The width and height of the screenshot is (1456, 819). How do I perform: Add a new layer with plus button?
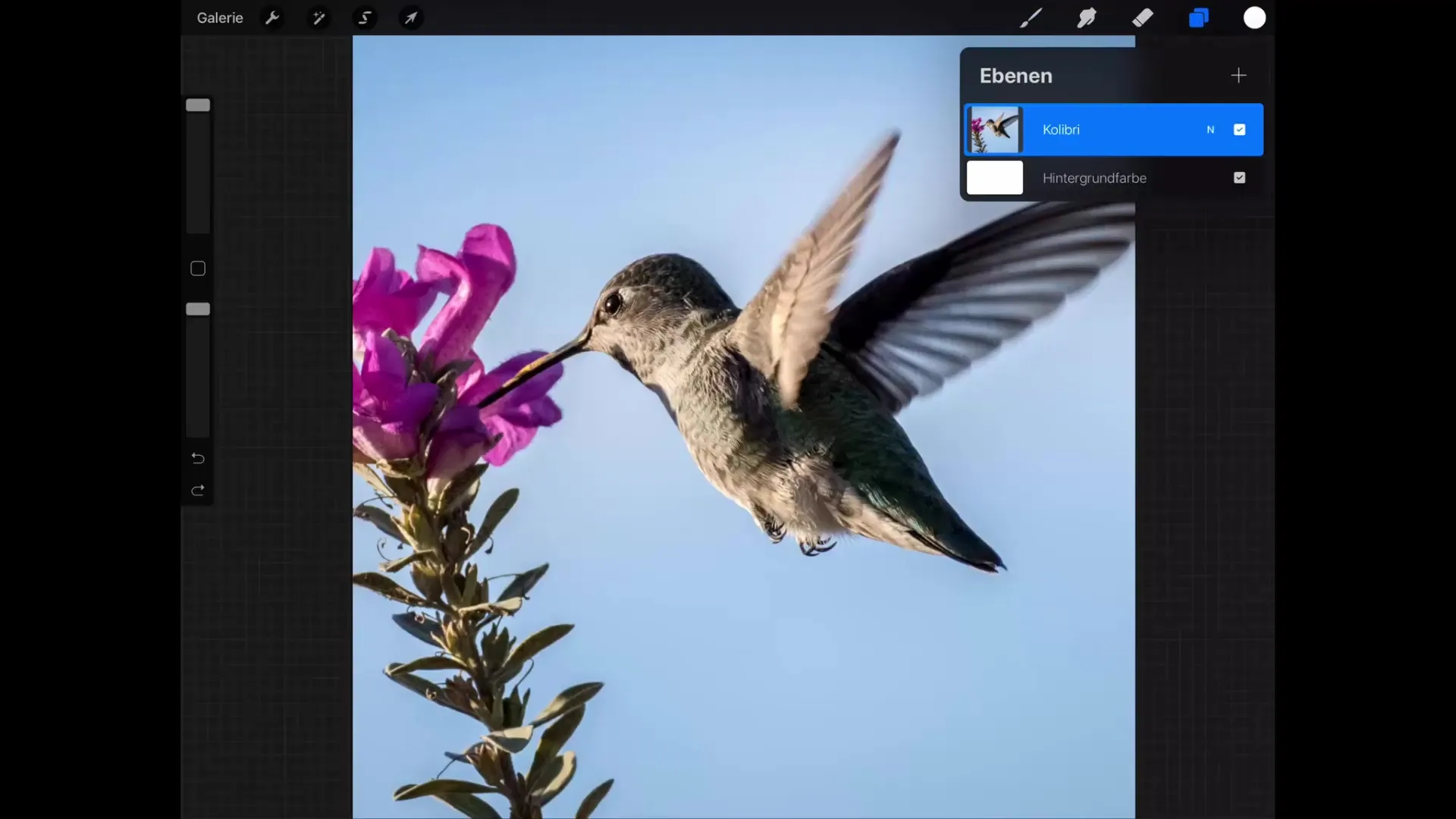tap(1238, 75)
